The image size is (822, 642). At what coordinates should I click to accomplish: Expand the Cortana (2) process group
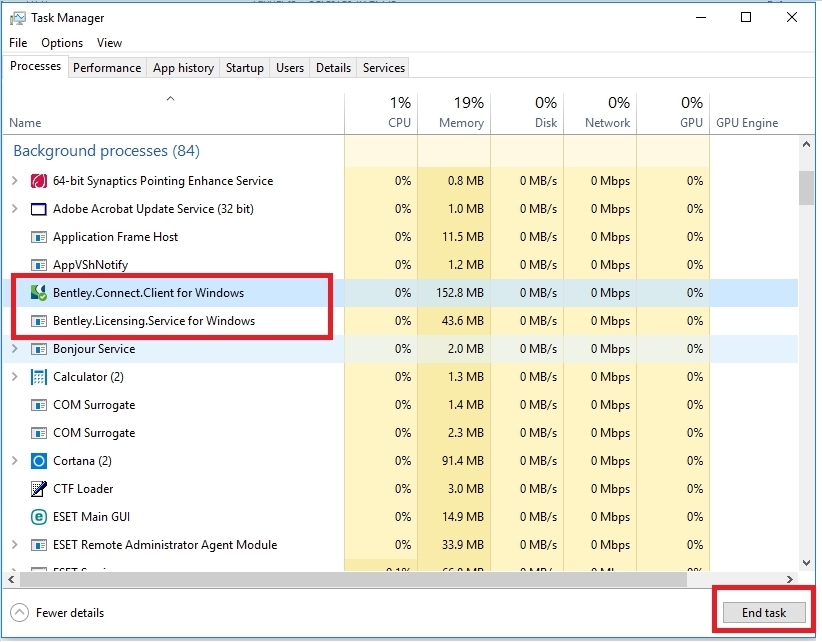pos(15,461)
